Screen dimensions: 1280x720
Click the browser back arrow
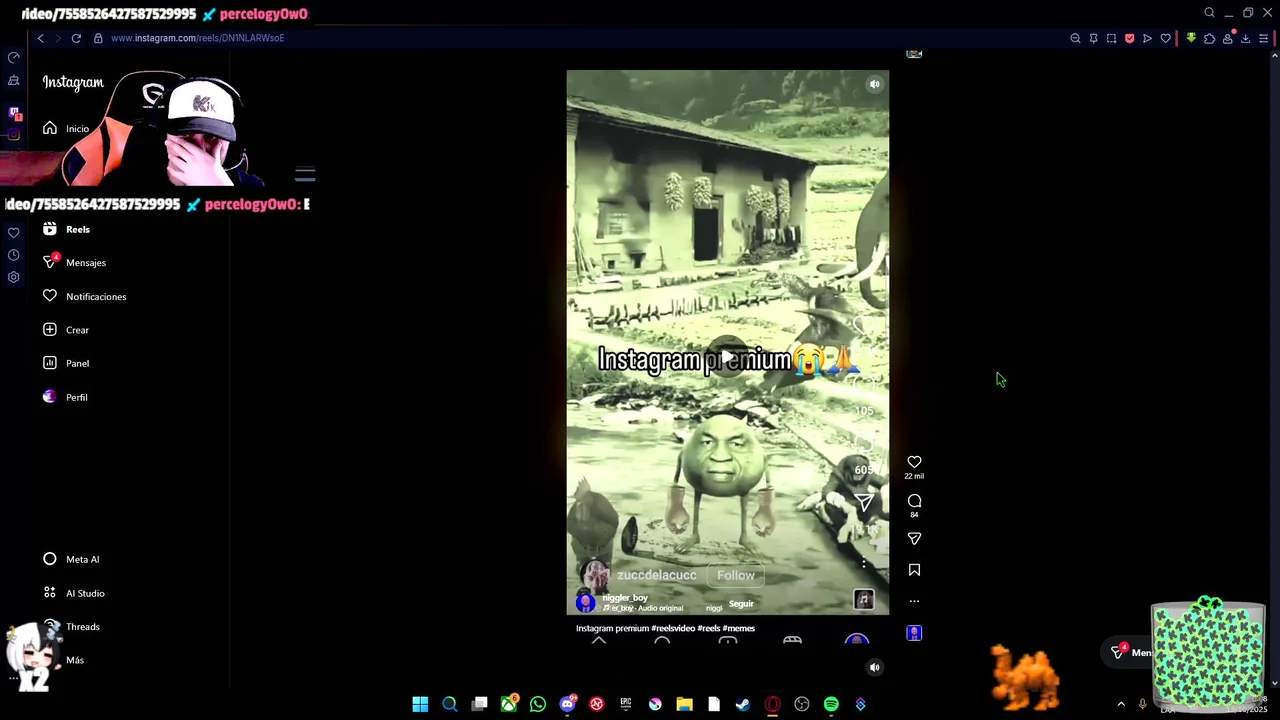pos(40,38)
